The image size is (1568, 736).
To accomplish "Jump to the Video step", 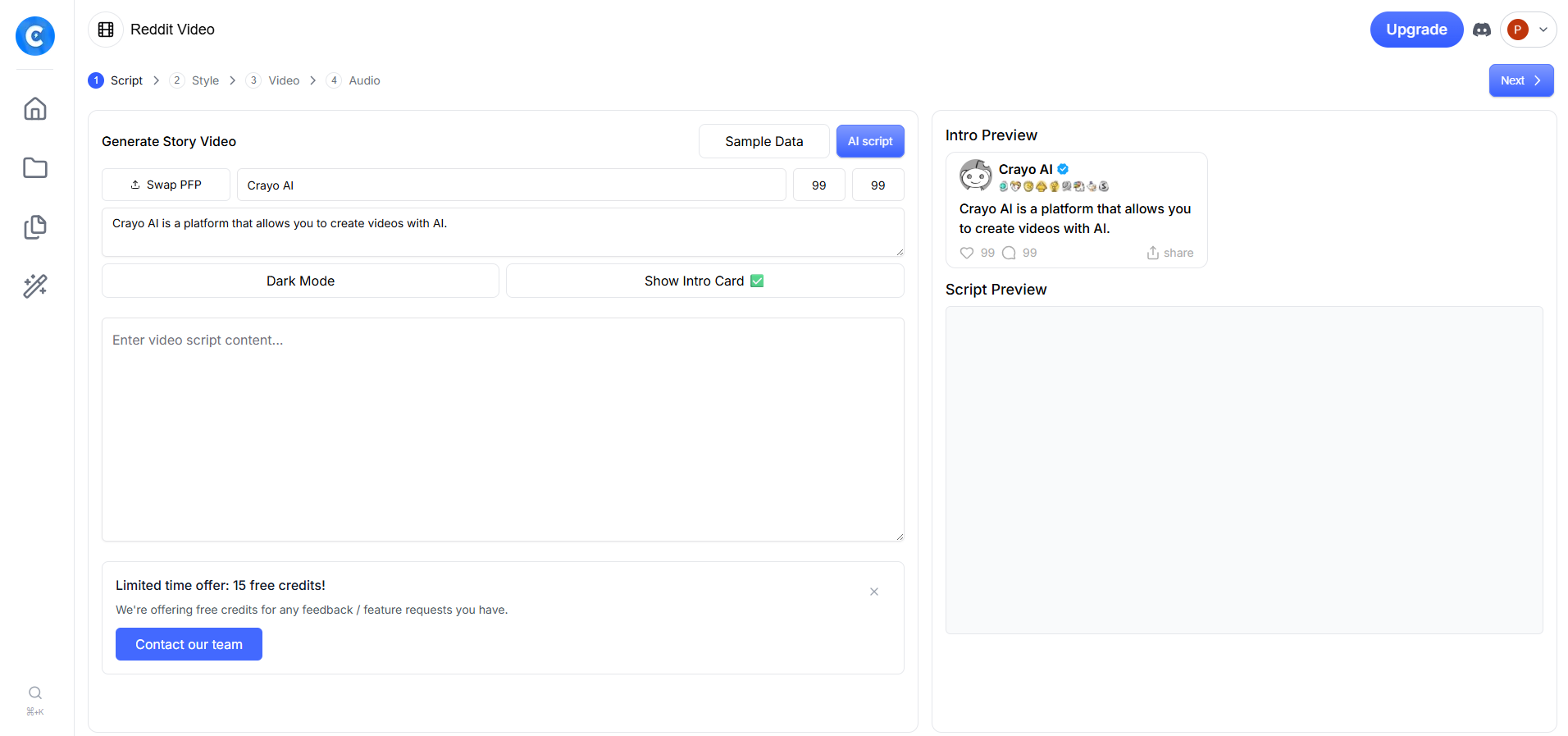I will tap(283, 80).
